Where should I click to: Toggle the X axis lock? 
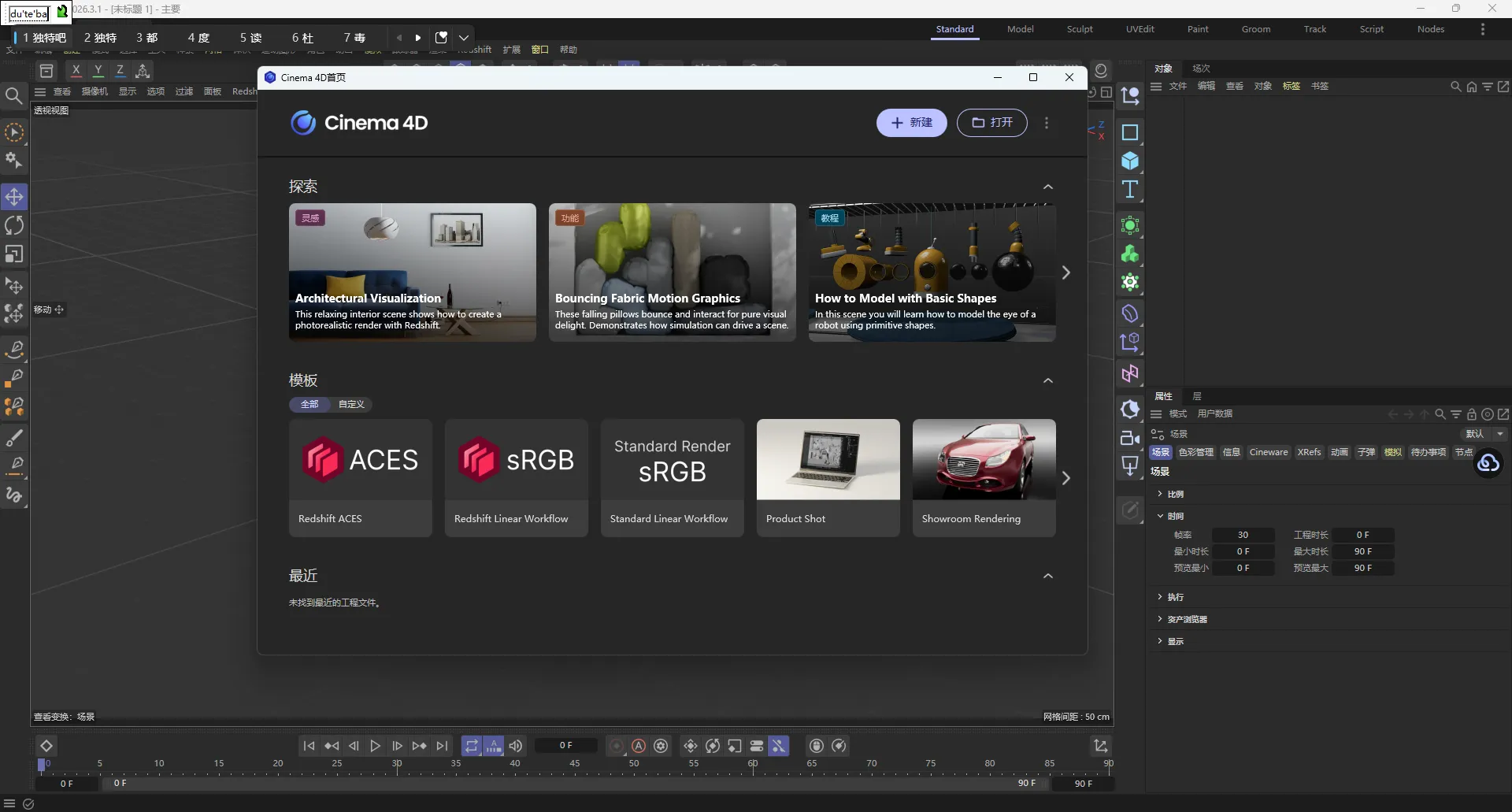point(76,71)
